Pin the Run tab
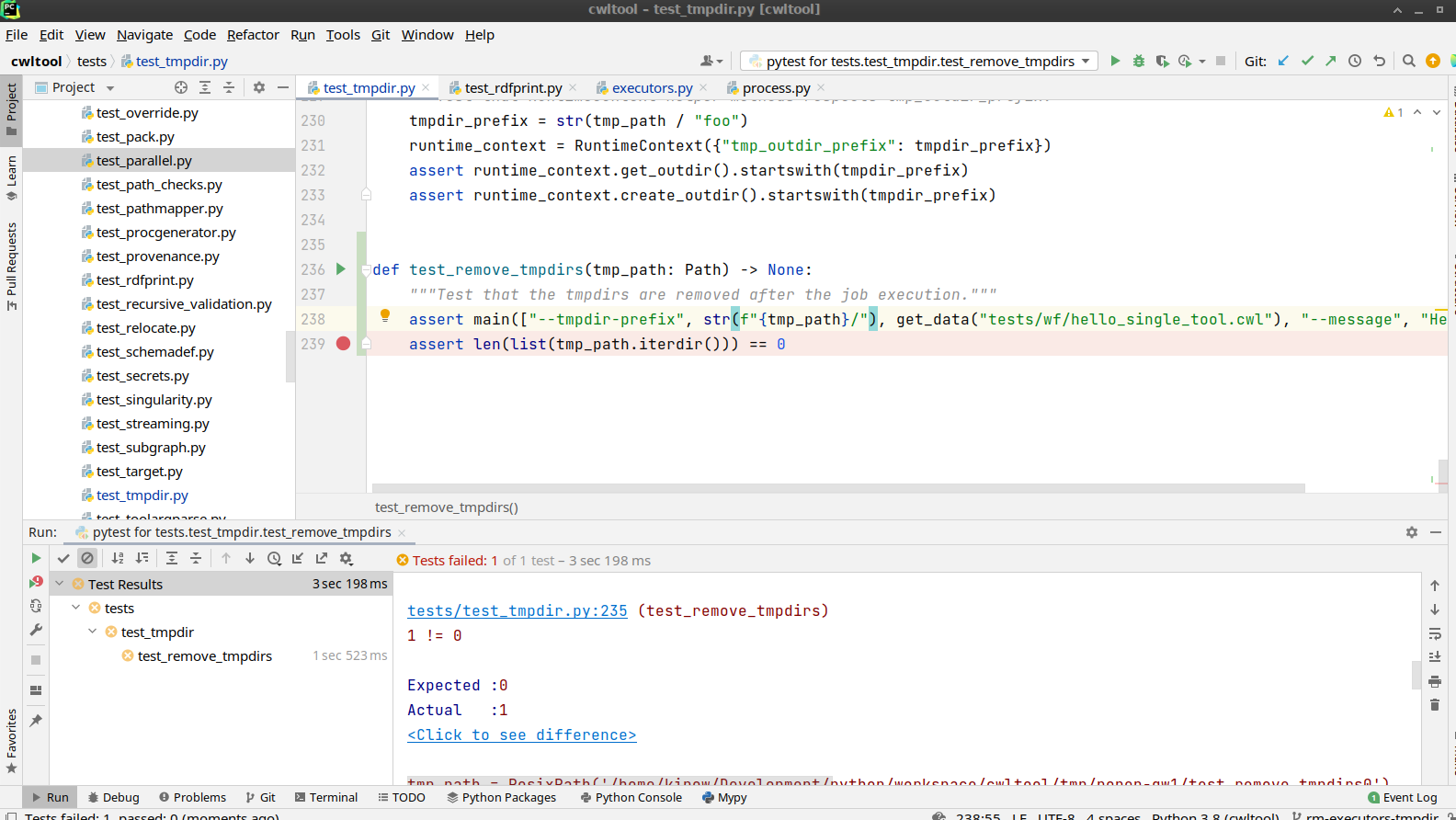Image resolution: width=1456 pixels, height=820 pixels. (x=36, y=721)
